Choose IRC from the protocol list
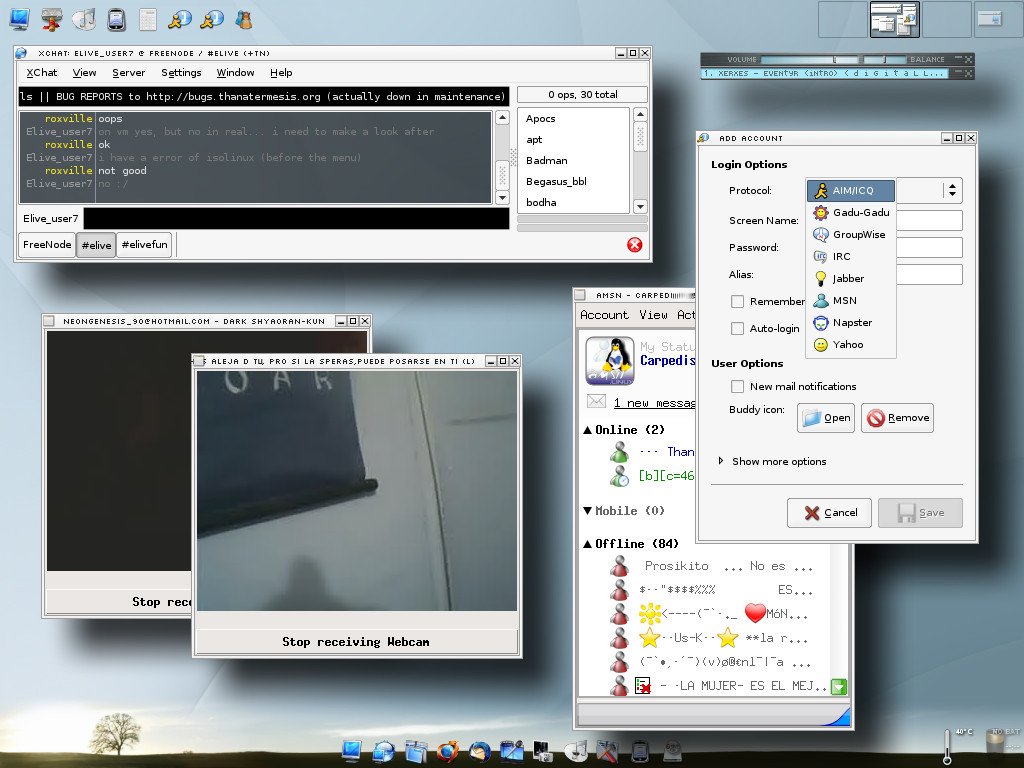Viewport: 1024px width, 768px height. pos(850,257)
